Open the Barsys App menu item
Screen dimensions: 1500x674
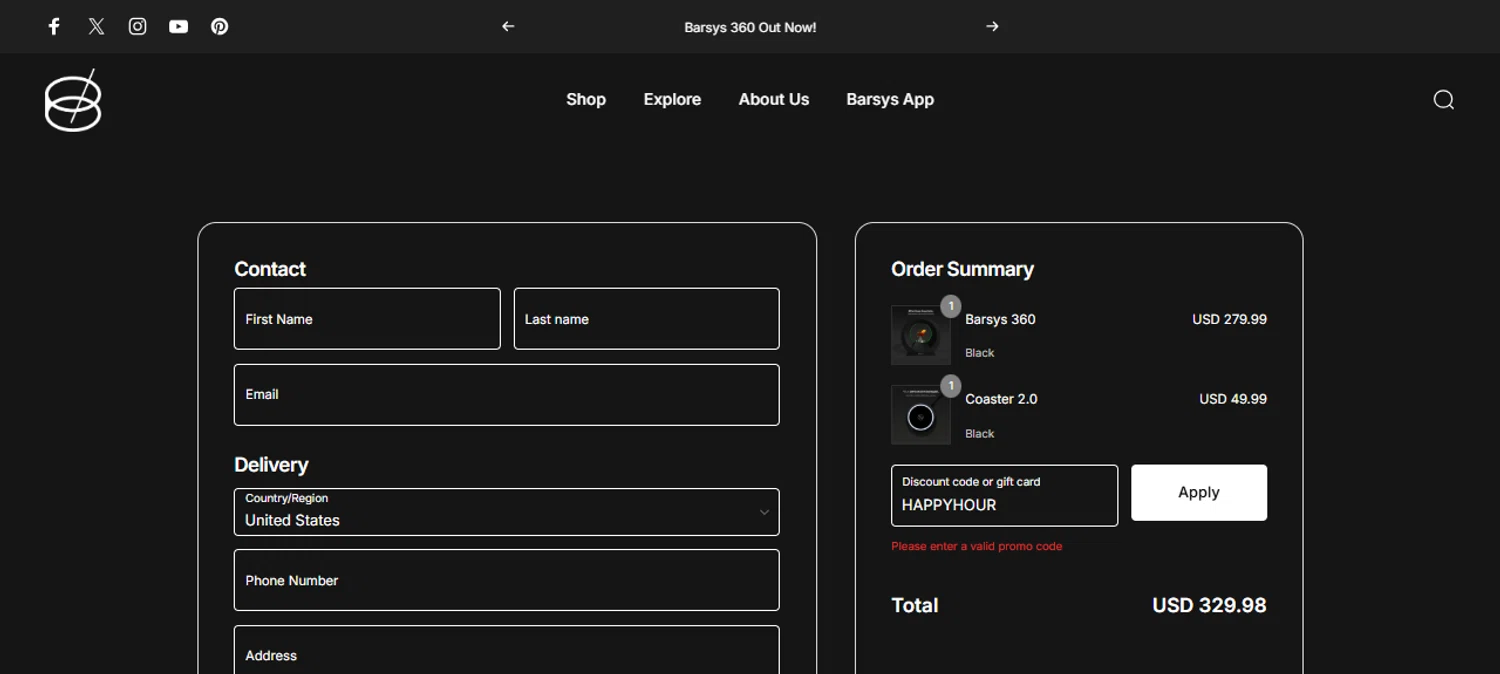(x=890, y=99)
